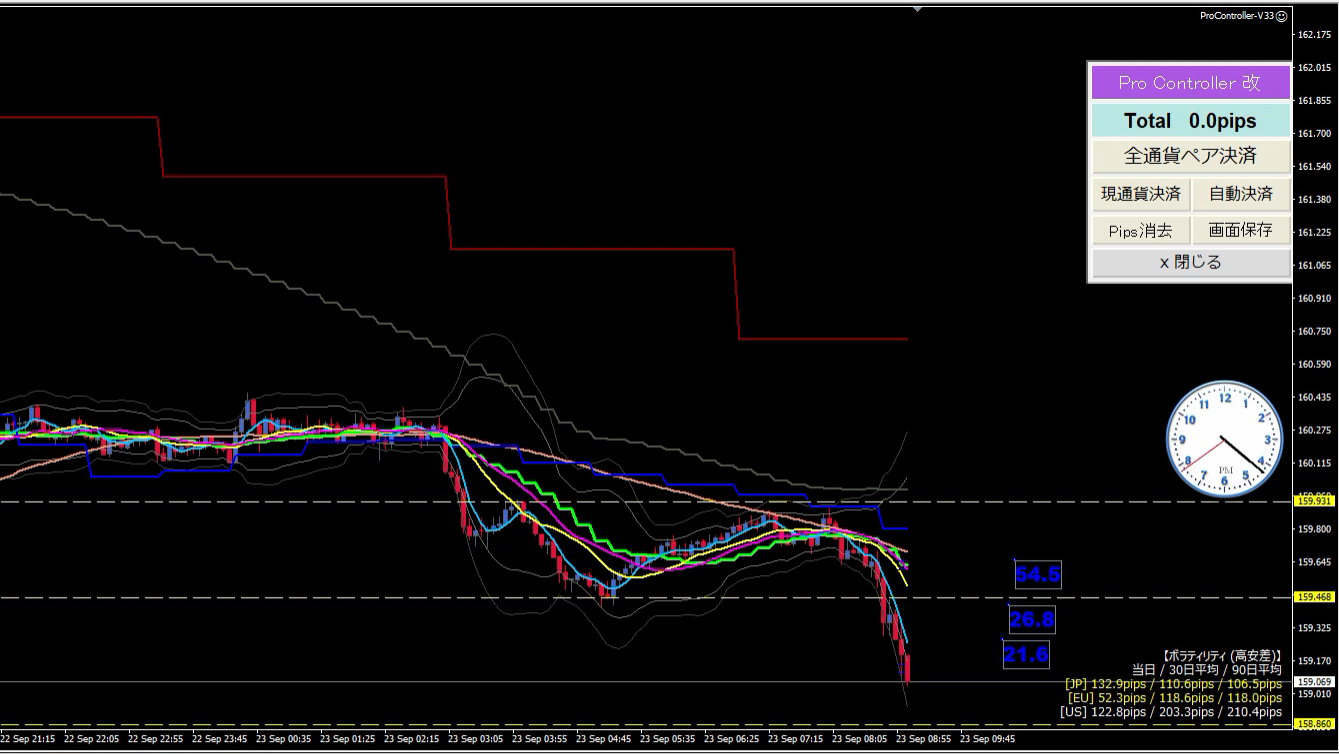Screen dimensions: 1339x754
Task: Click the Pro Controller 改 header button
Action: (1189, 83)
